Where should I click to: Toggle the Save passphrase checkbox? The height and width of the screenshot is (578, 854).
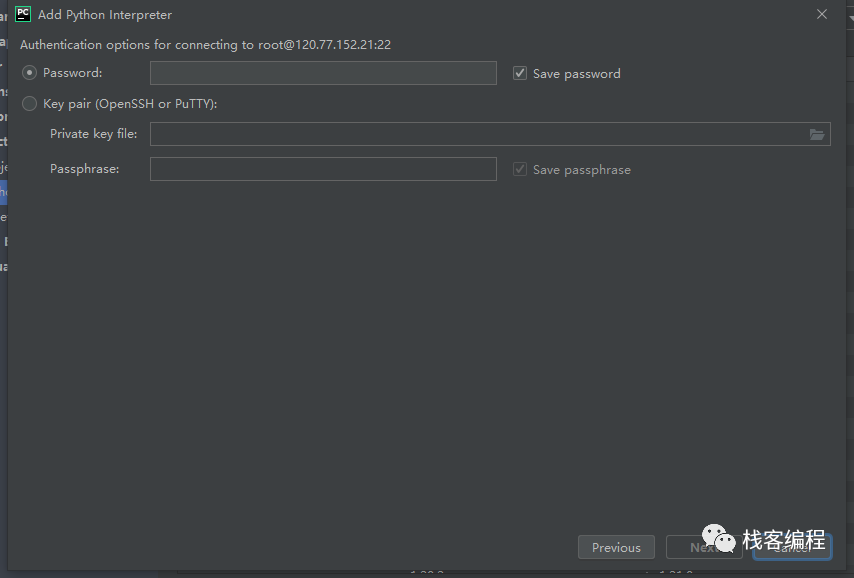pyautogui.click(x=520, y=169)
